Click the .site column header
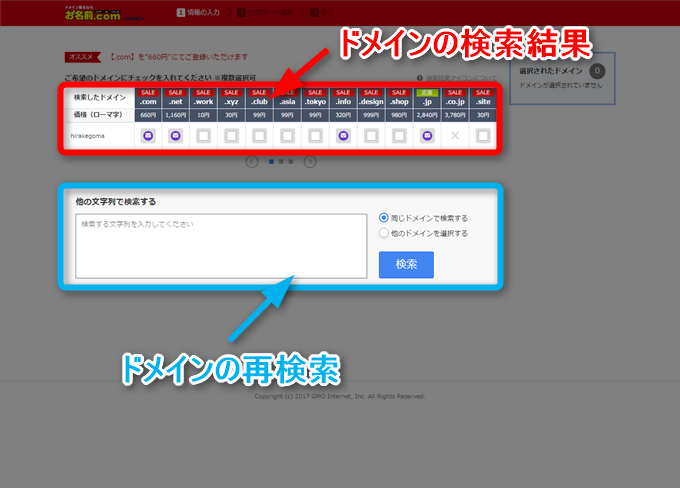 483,98
